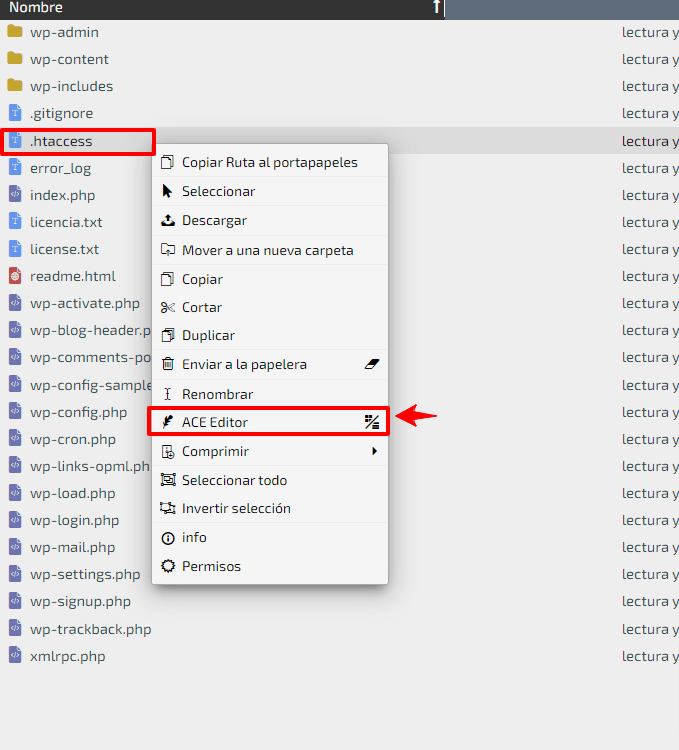Image resolution: width=679 pixels, height=750 pixels.
Task: Select the wp-settings.php file name
Action: click(85, 574)
